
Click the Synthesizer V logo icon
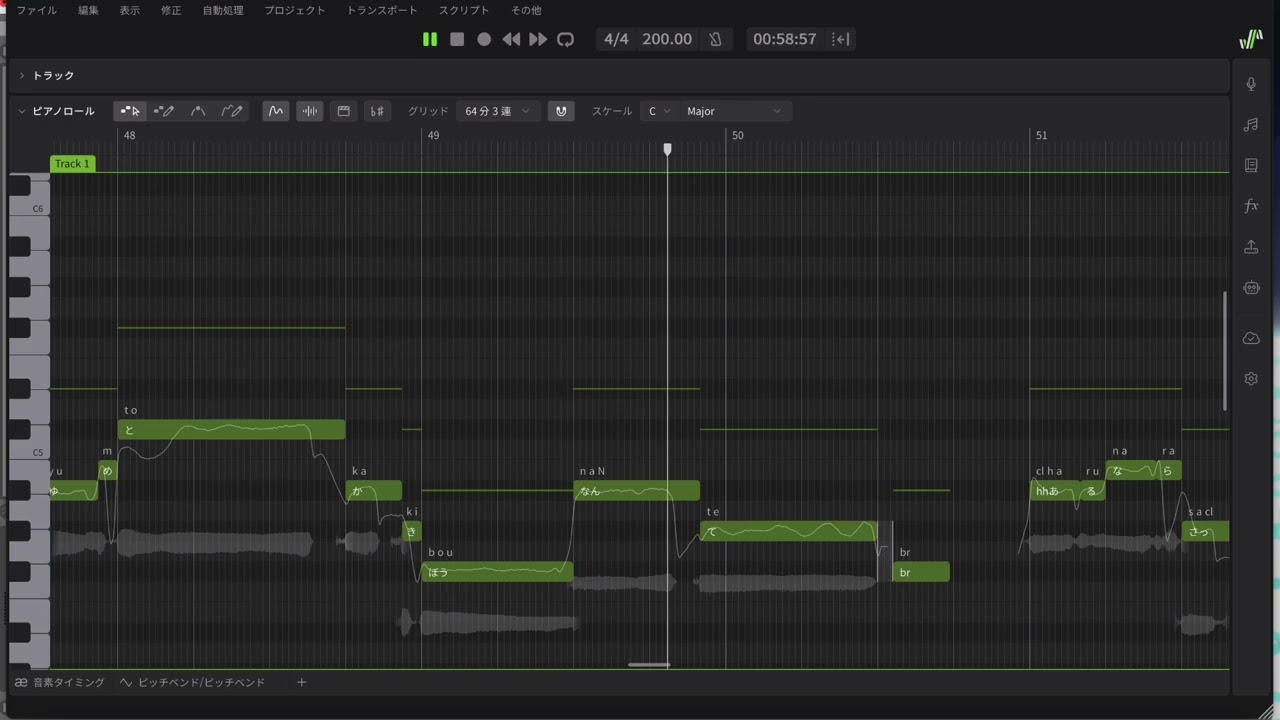[x=1251, y=40]
